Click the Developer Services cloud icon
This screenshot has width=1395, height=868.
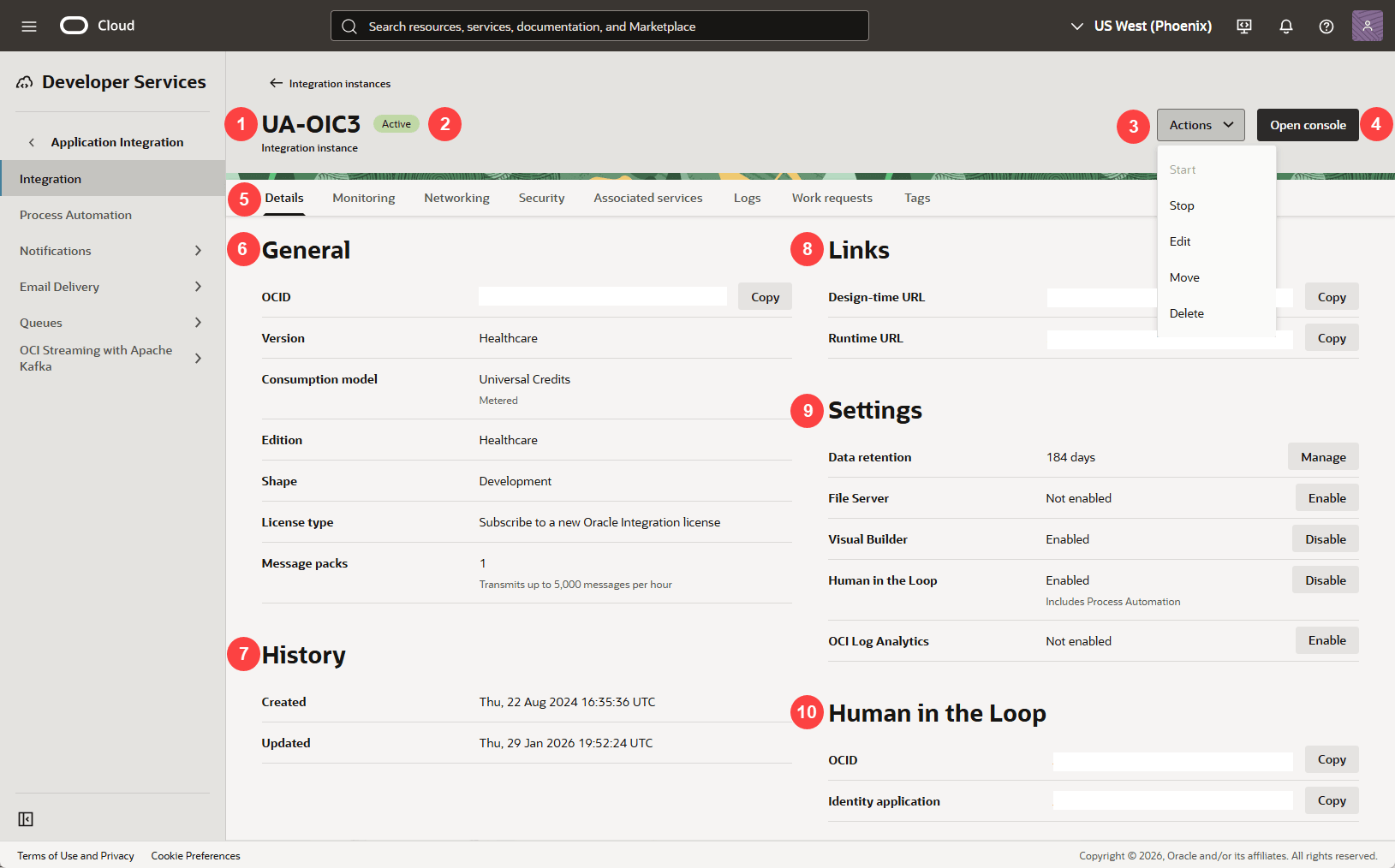(x=25, y=82)
